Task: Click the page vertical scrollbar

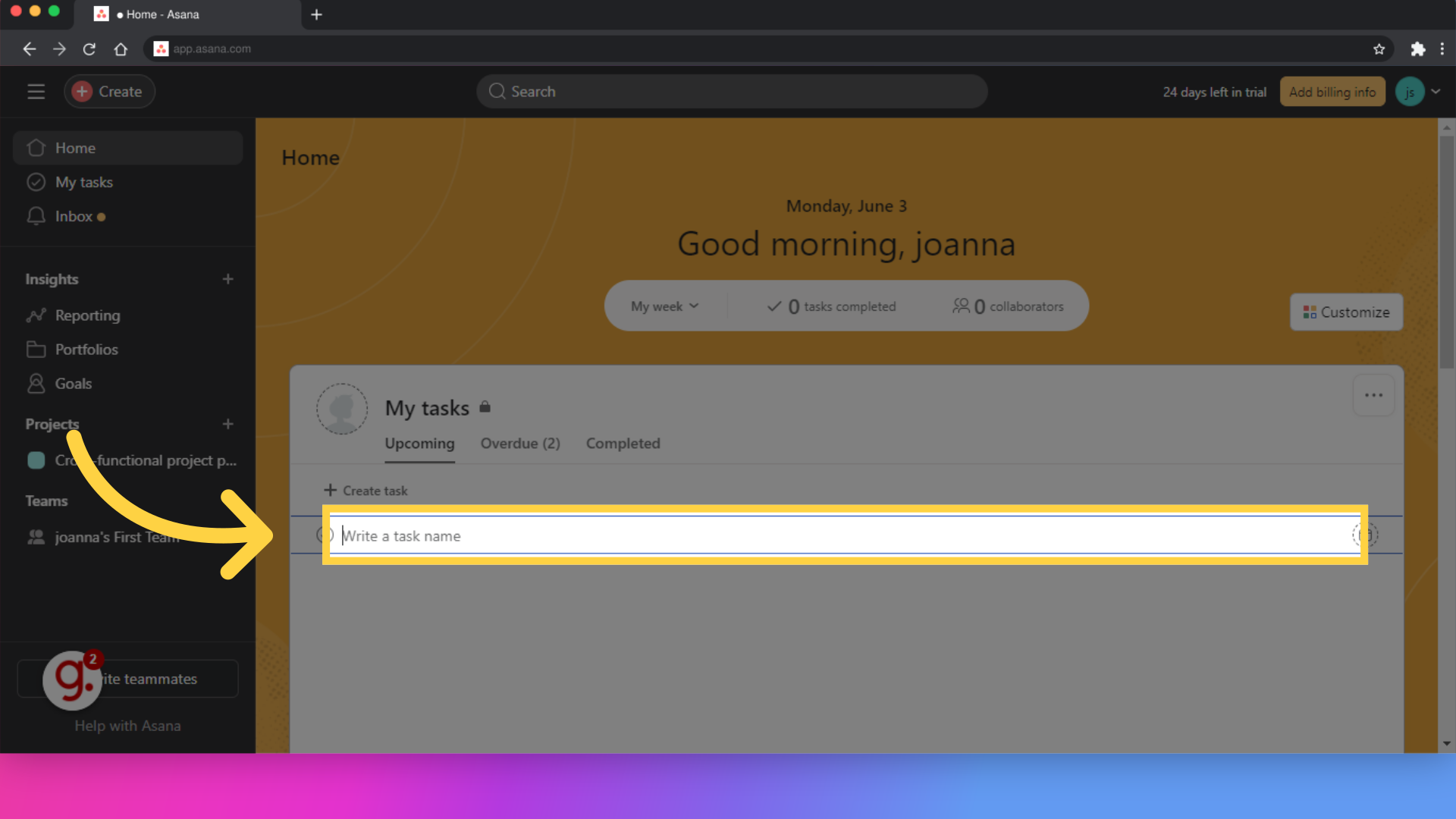Action: click(1446, 252)
